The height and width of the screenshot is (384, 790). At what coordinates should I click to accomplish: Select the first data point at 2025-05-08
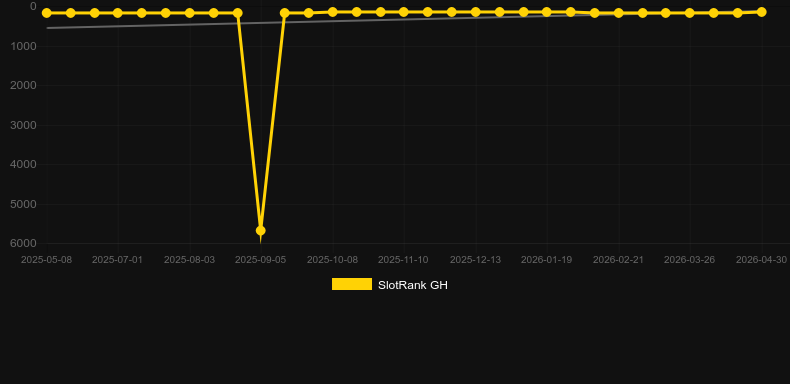47,13
